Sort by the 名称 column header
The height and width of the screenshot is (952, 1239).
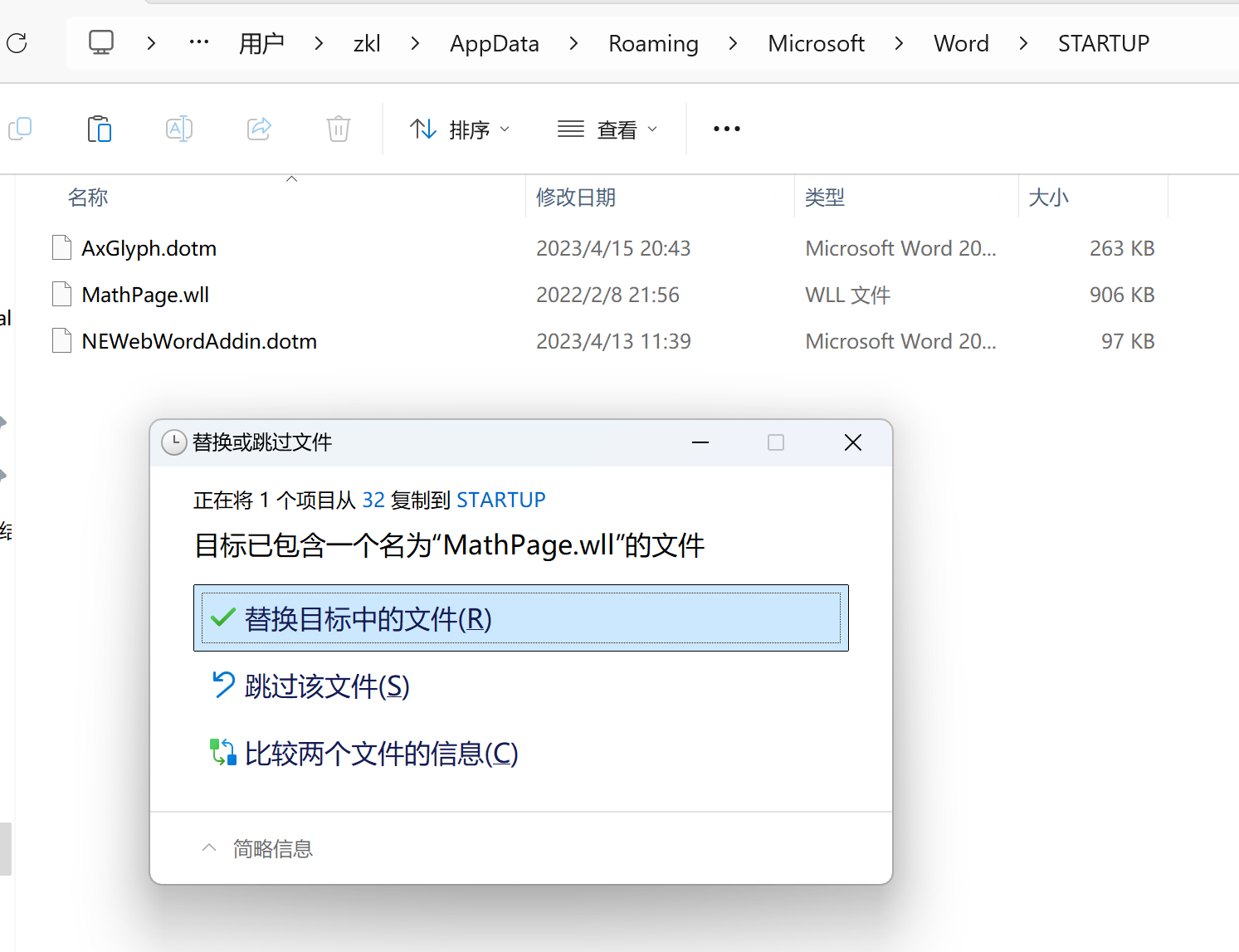[88, 198]
